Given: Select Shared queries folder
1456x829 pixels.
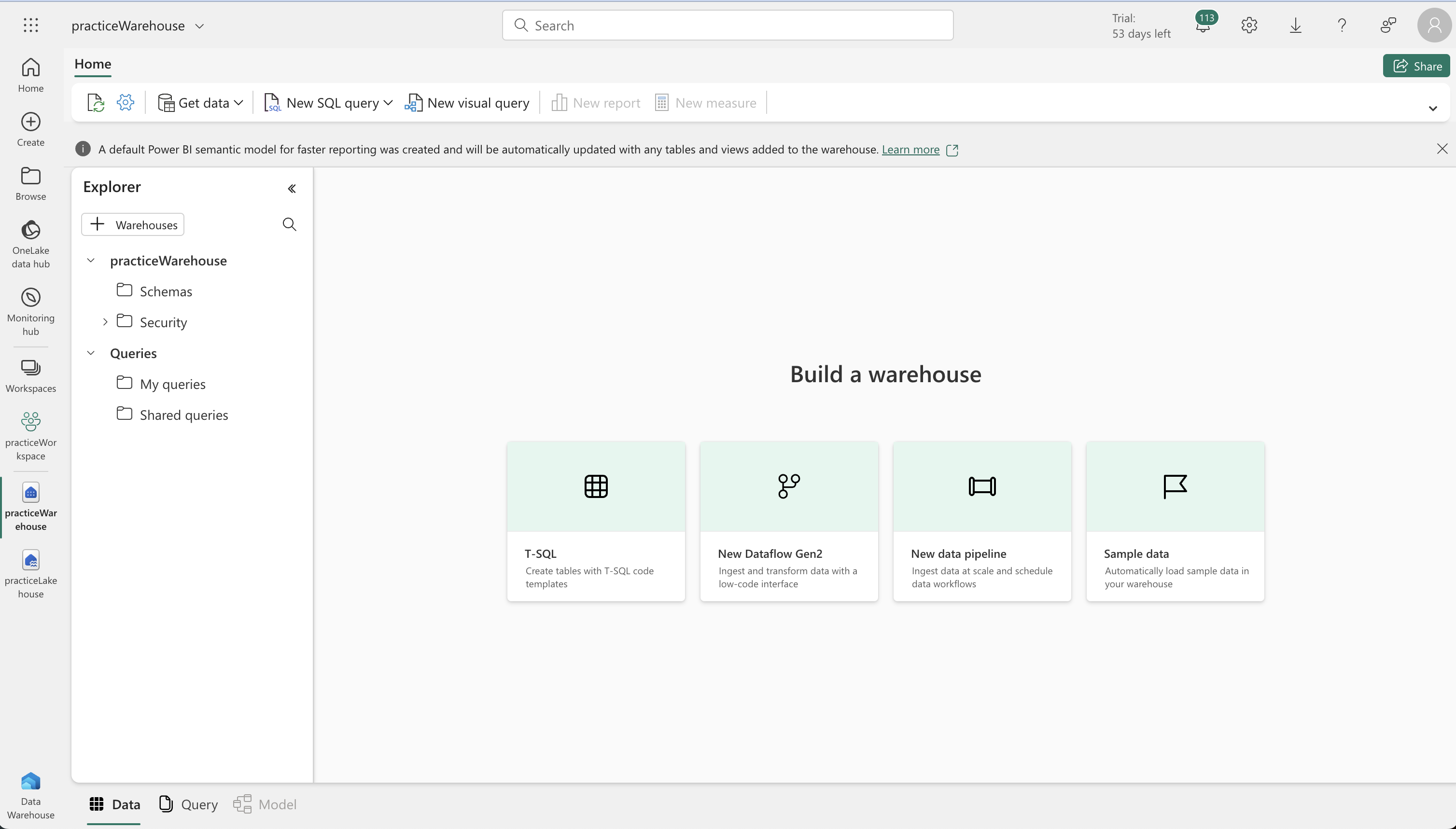Looking at the screenshot, I should pyautogui.click(x=173, y=414).
